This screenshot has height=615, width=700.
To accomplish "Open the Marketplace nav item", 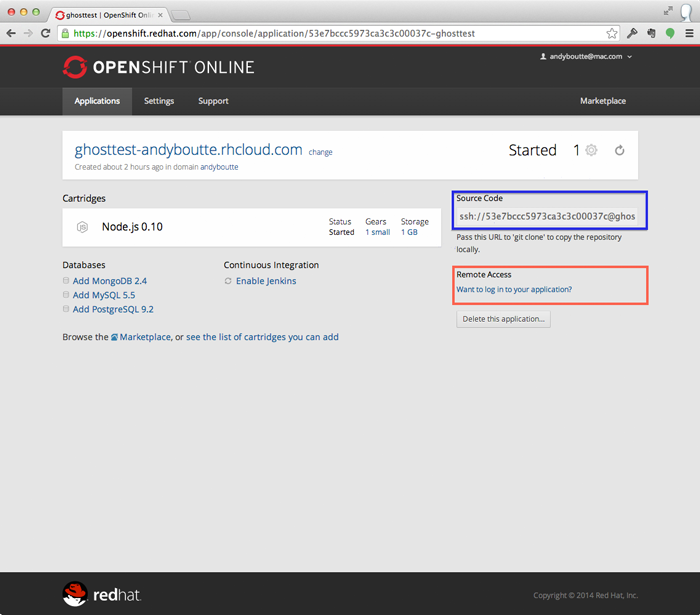I will (603, 101).
